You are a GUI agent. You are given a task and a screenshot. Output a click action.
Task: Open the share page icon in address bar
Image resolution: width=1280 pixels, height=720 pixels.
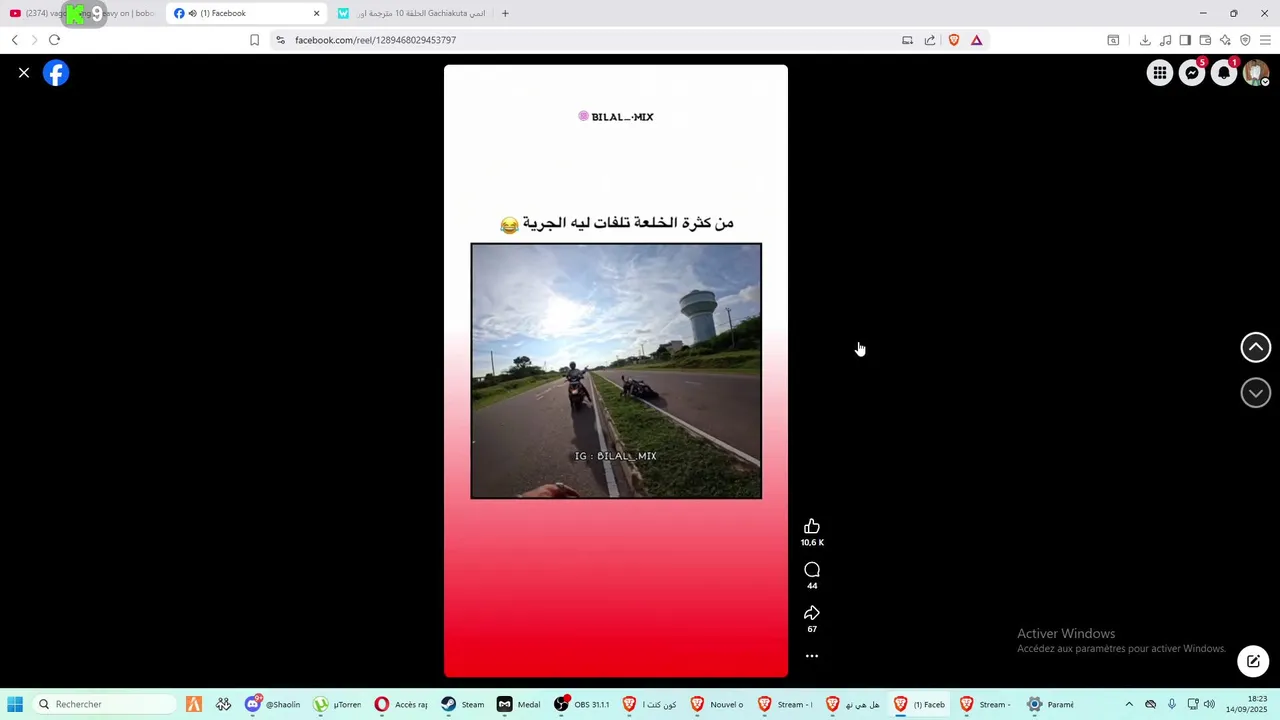pos(930,40)
